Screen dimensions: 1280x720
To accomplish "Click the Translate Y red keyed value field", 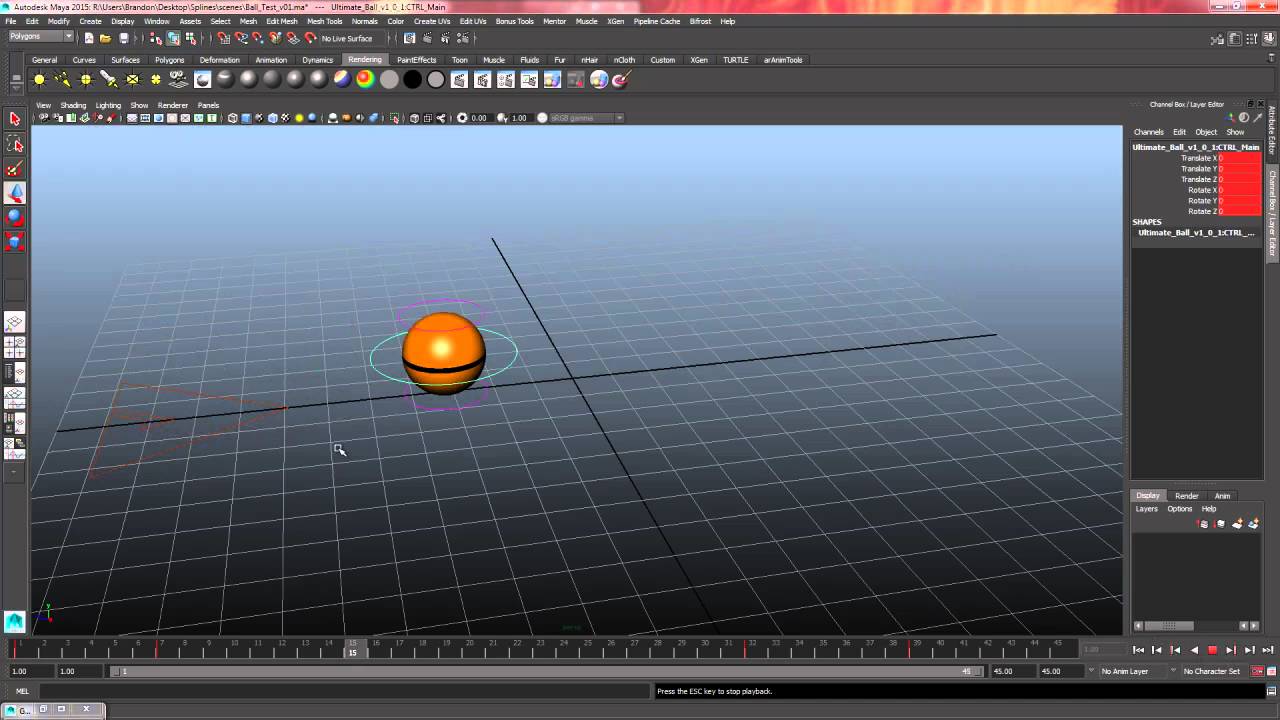I will pyautogui.click(x=1240, y=169).
